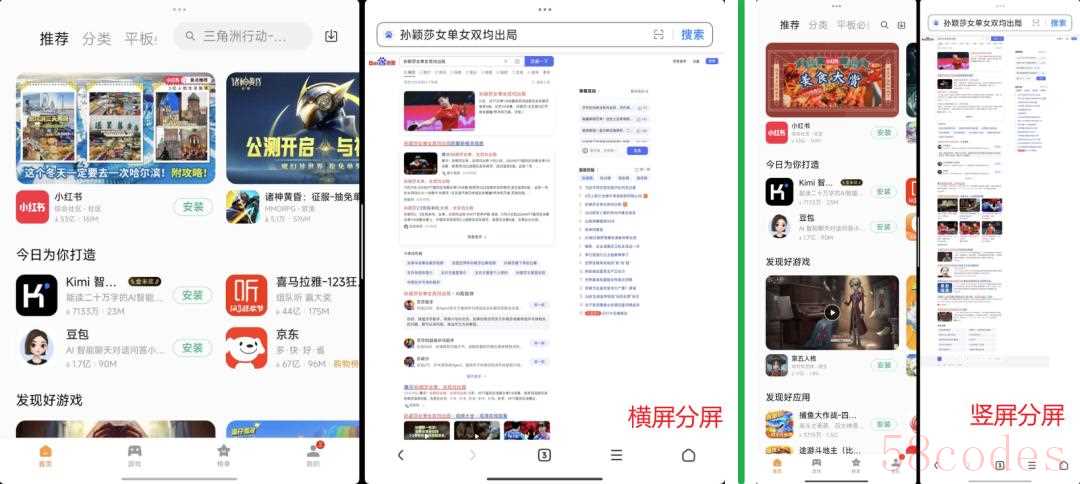Open table tennis player photo in landscape browser
This screenshot has width=1080, height=484.
[x=439, y=111]
